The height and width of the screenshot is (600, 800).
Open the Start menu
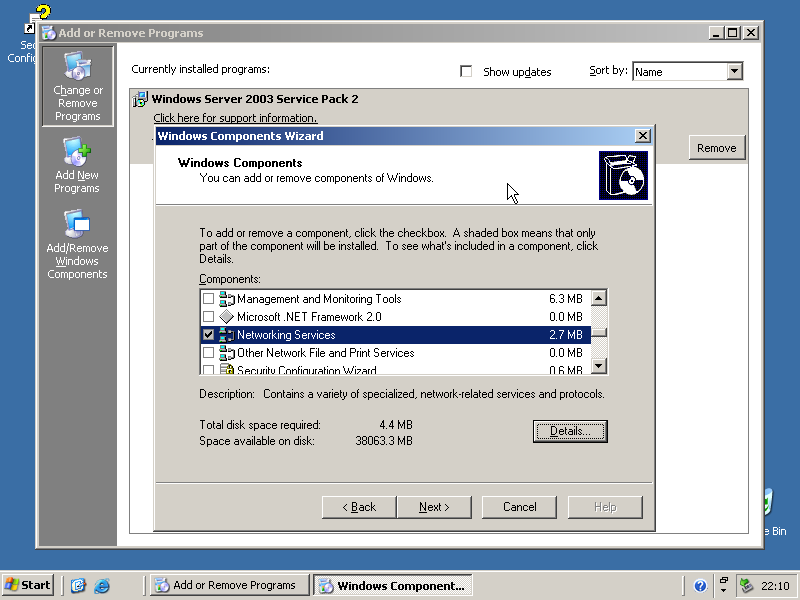click(x=28, y=586)
